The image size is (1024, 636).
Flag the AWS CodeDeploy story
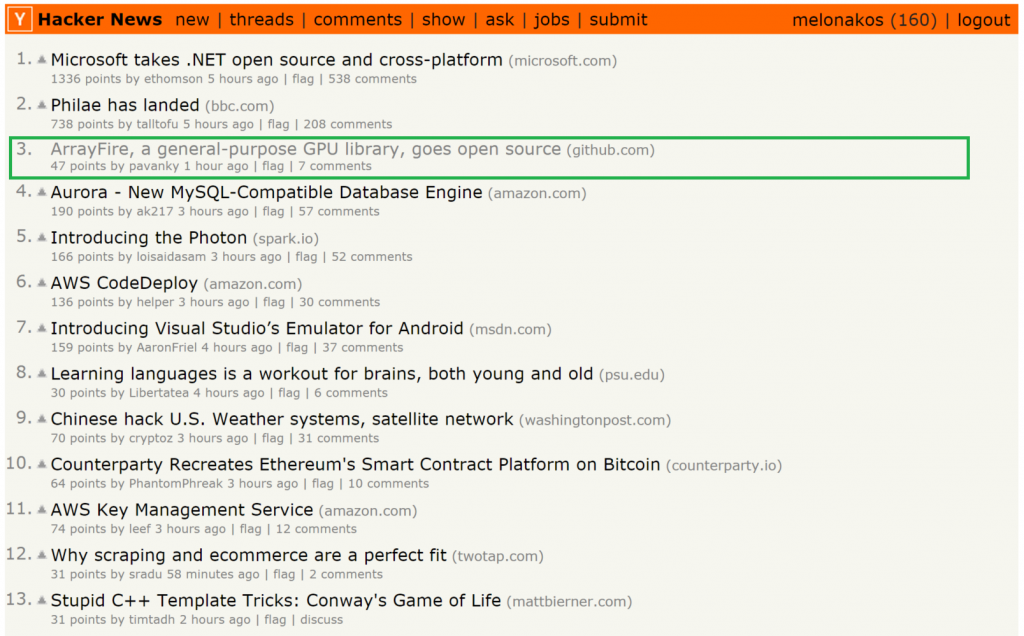274,302
